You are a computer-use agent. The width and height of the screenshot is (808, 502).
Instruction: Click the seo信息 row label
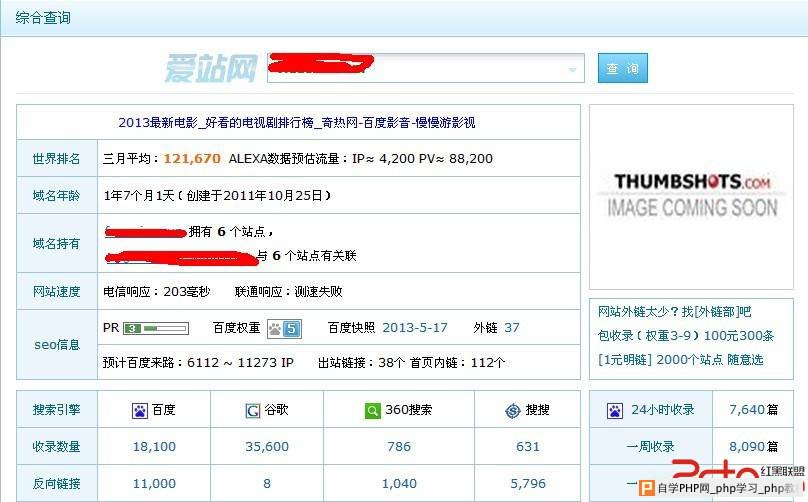click(x=57, y=345)
